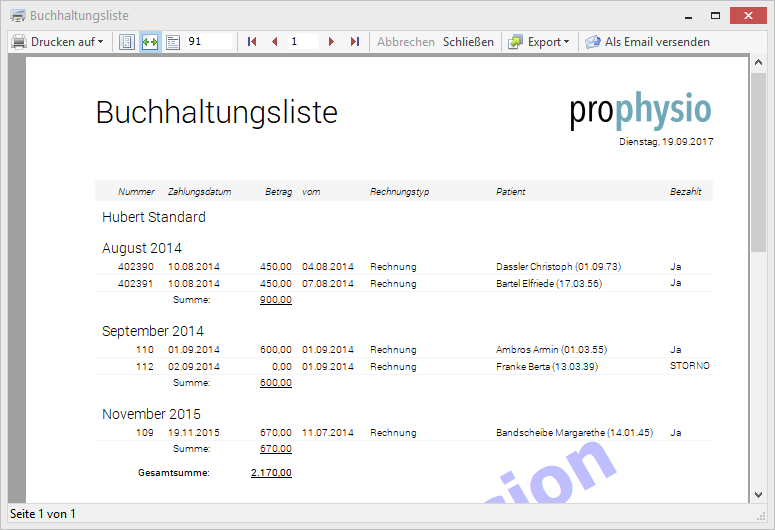Click the Schließen button
775x530 pixels.
click(468, 42)
